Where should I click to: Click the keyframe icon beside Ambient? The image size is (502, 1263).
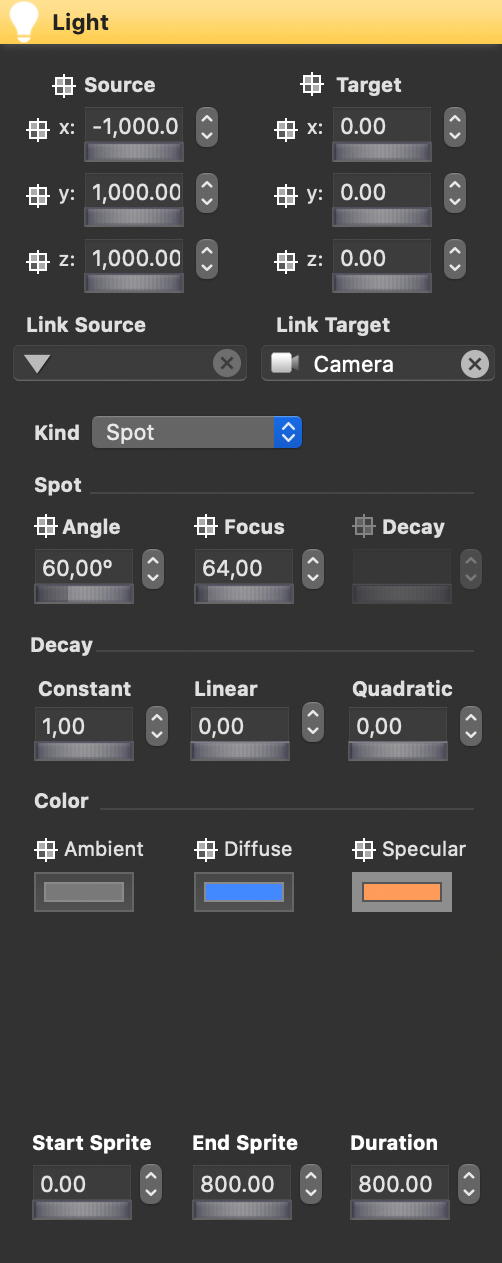[x=46, y=850]
